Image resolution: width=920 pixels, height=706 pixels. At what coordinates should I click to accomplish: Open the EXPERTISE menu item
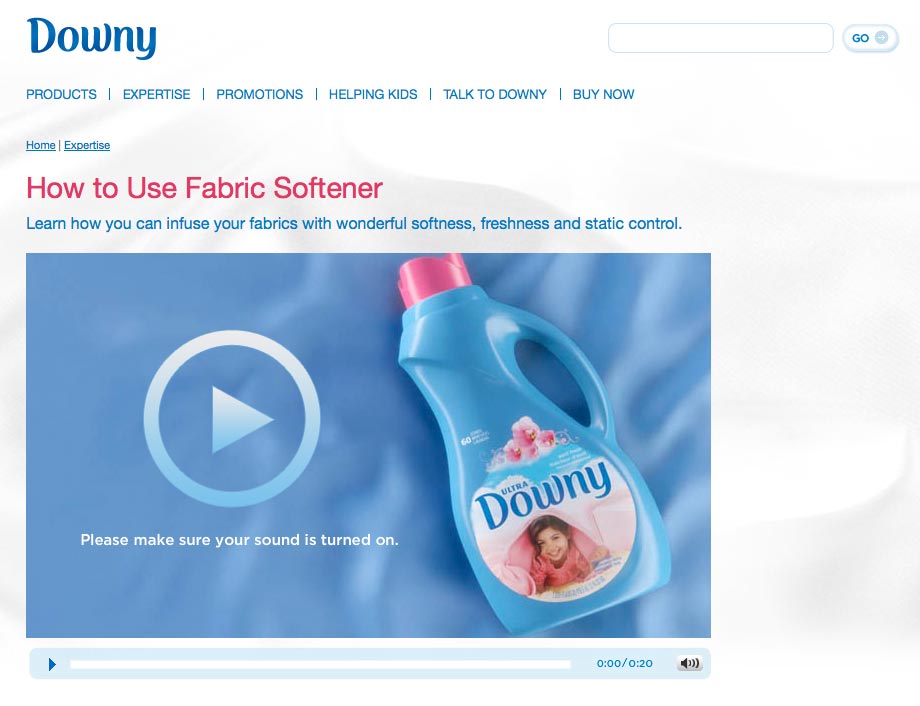click(157, 94)
